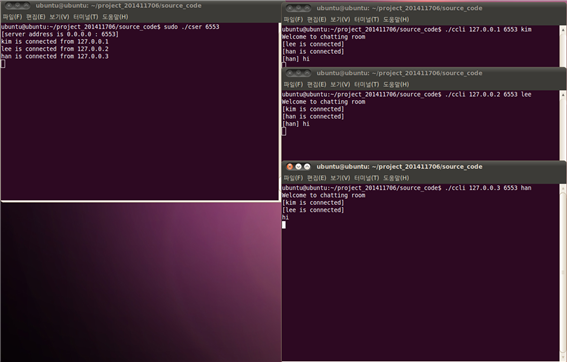567x362 pixels.
Task: Open 편집(E) menu in kim client terminal
Action: click(316, 20)
